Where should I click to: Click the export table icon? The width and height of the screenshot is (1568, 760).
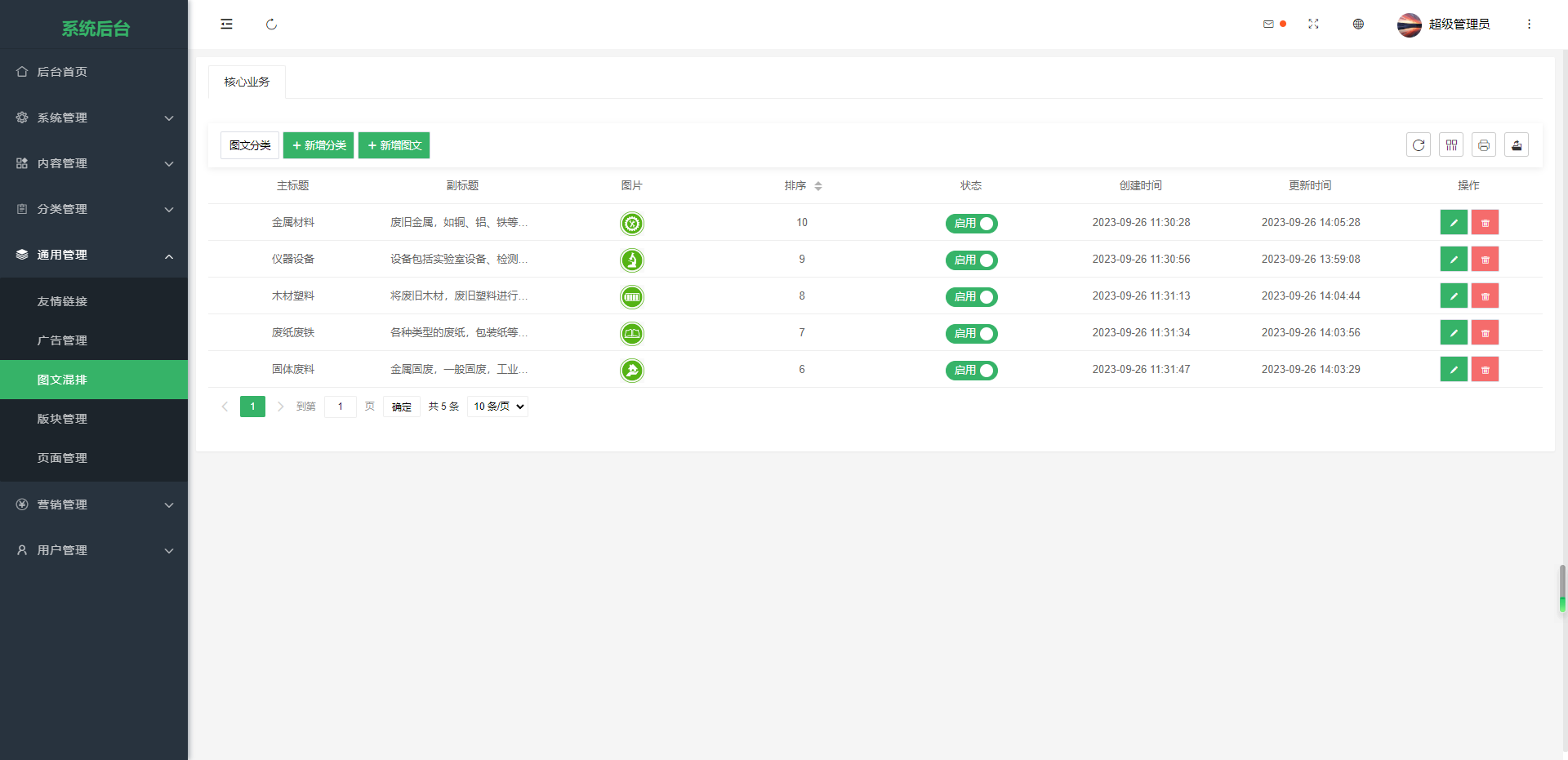click(1517, 145)
